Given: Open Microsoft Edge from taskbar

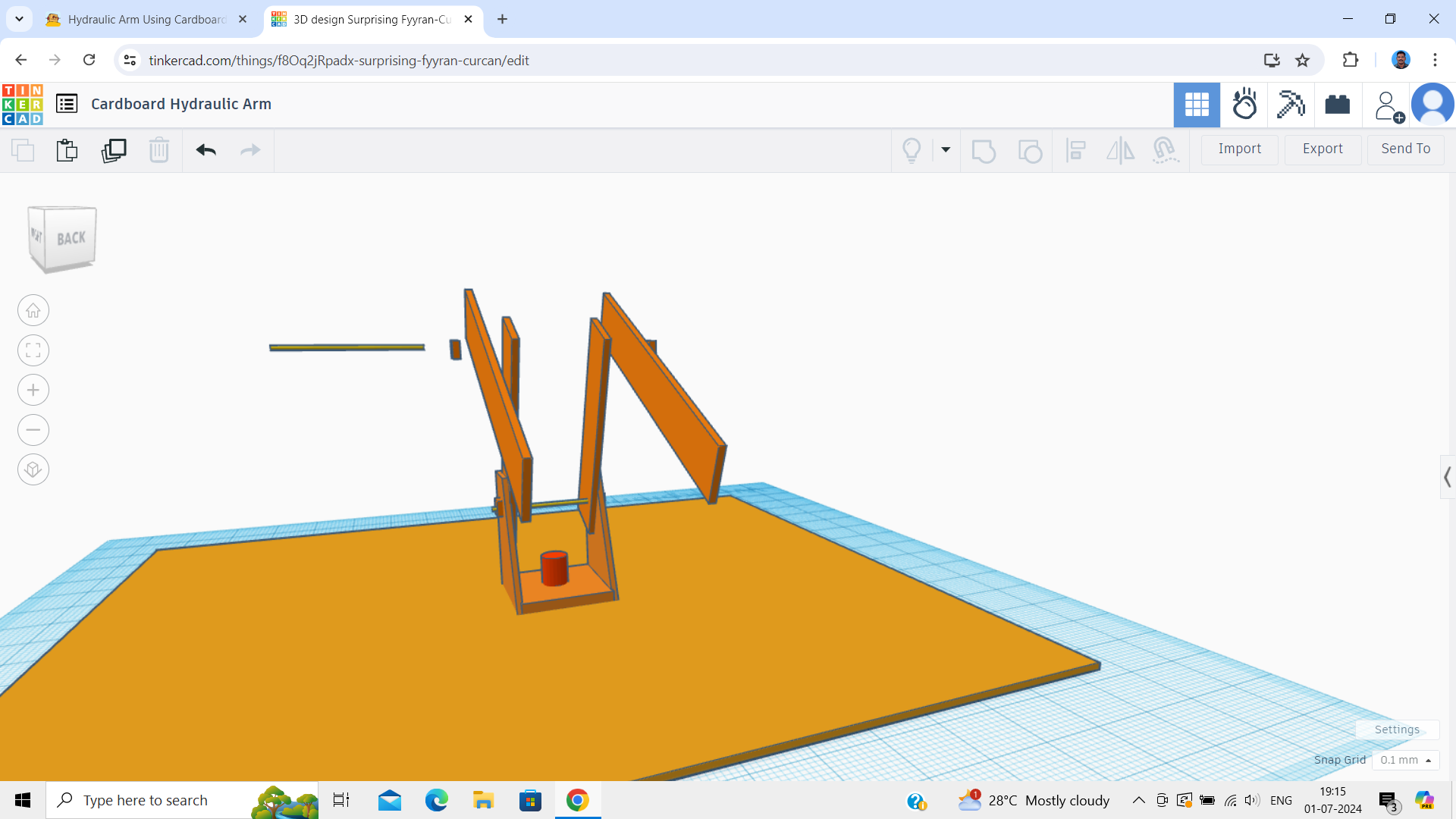Looking at the screenshot, I should tap(437, 800).
